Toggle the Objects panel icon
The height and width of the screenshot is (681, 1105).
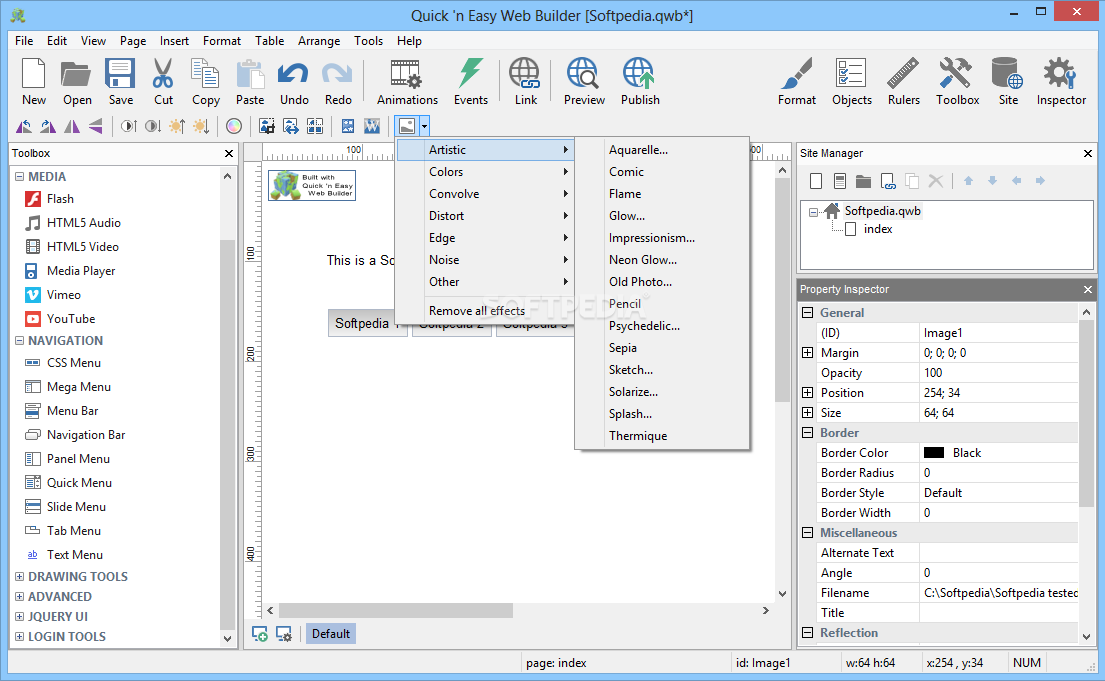(851, 81)
